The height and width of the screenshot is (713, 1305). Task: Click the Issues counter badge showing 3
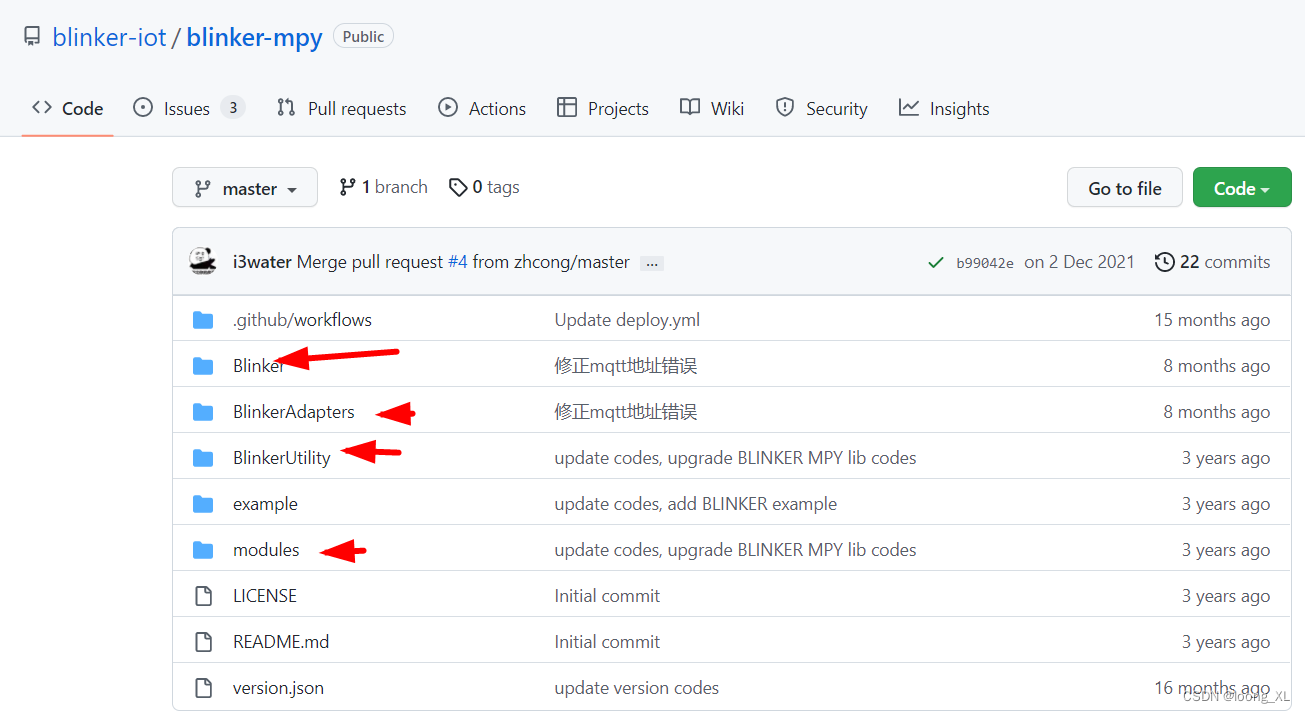point(233,107)
